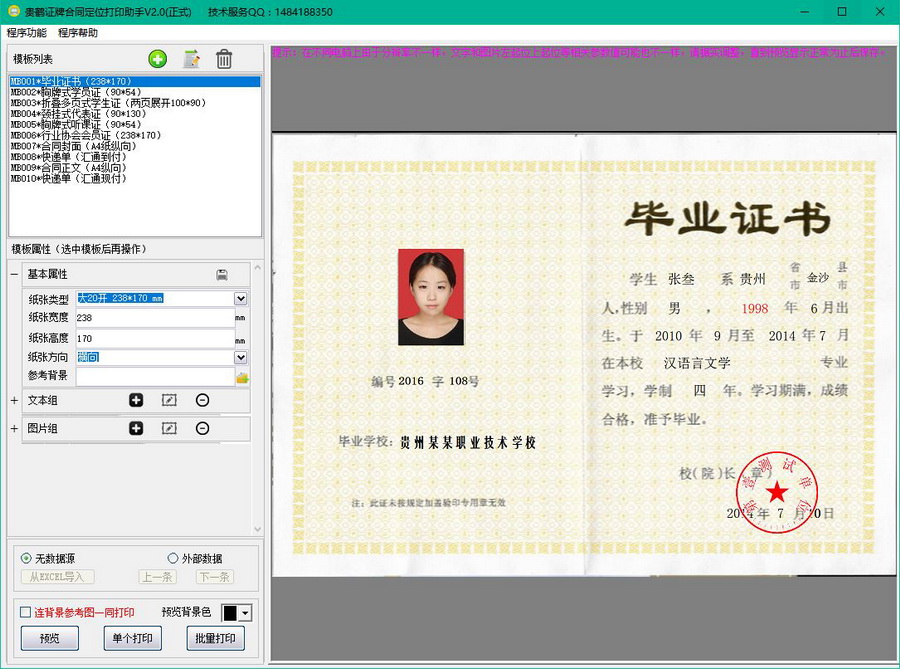This screenshot has height=669, width=900.
Task: Open 程序功能 menu
Action: pyautogui.click(x=27, y=33)
